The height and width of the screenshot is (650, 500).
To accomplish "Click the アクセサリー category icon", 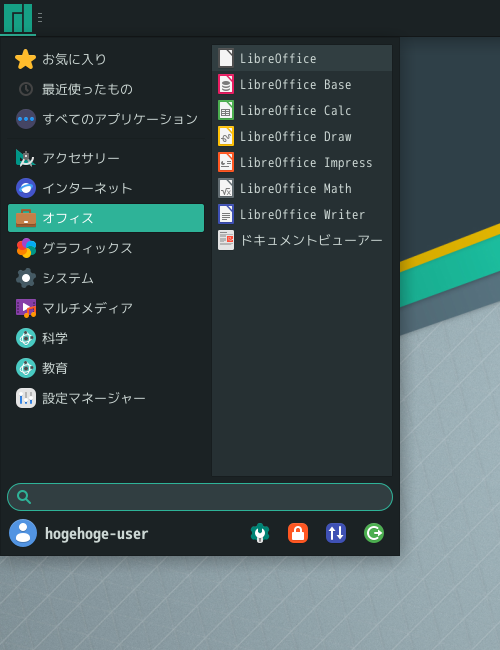I will (26, 158).
